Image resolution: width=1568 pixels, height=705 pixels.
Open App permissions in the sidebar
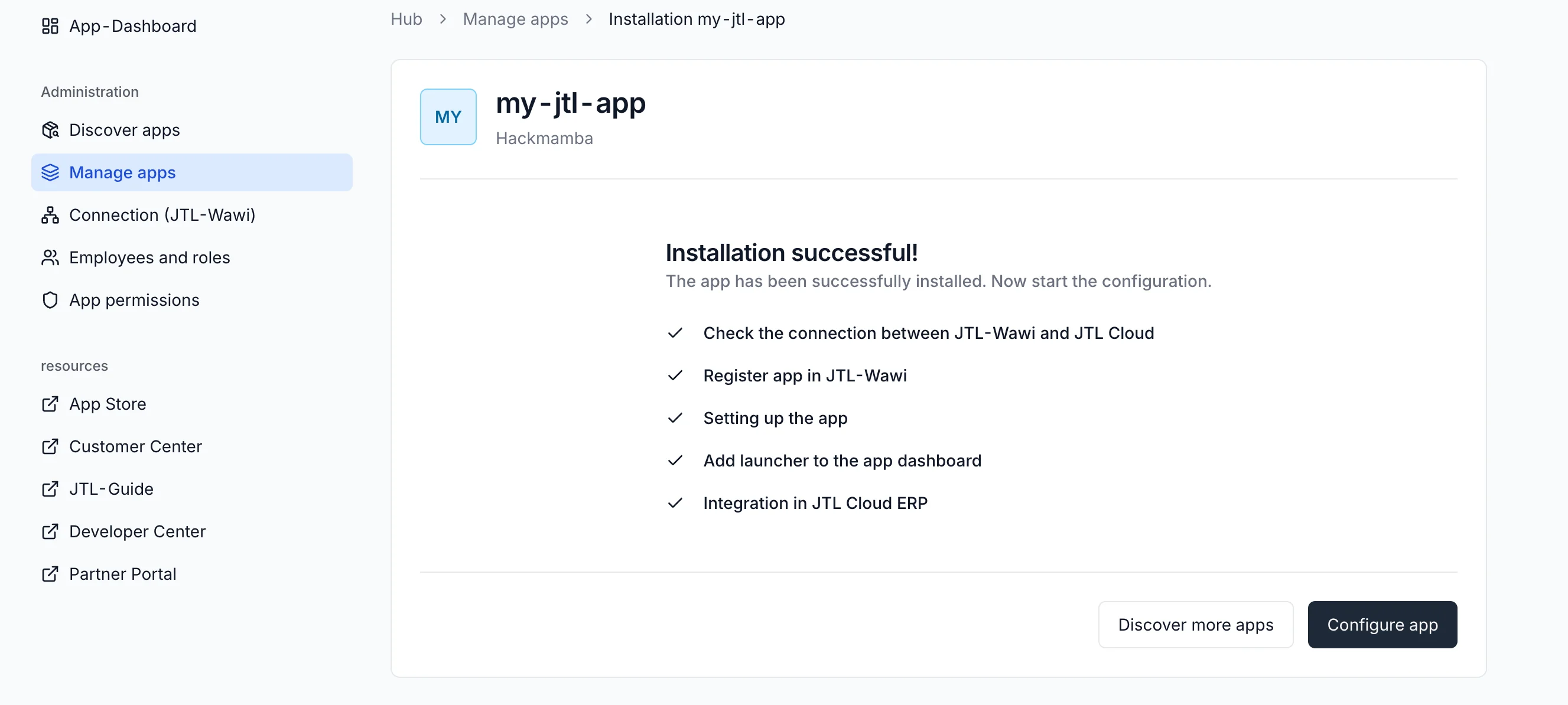click(x=193, y=301)
